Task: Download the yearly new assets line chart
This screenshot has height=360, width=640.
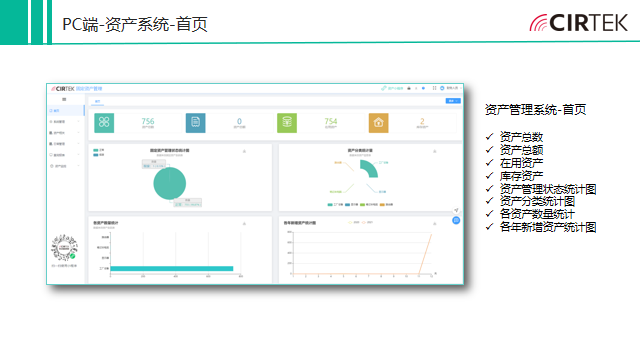Action: point(435,224)
